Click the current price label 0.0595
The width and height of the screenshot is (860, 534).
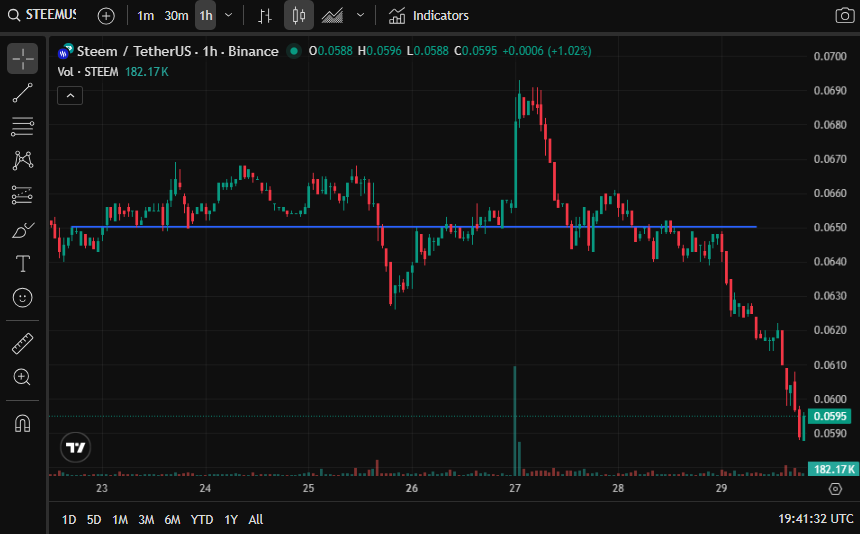[830, 416]
